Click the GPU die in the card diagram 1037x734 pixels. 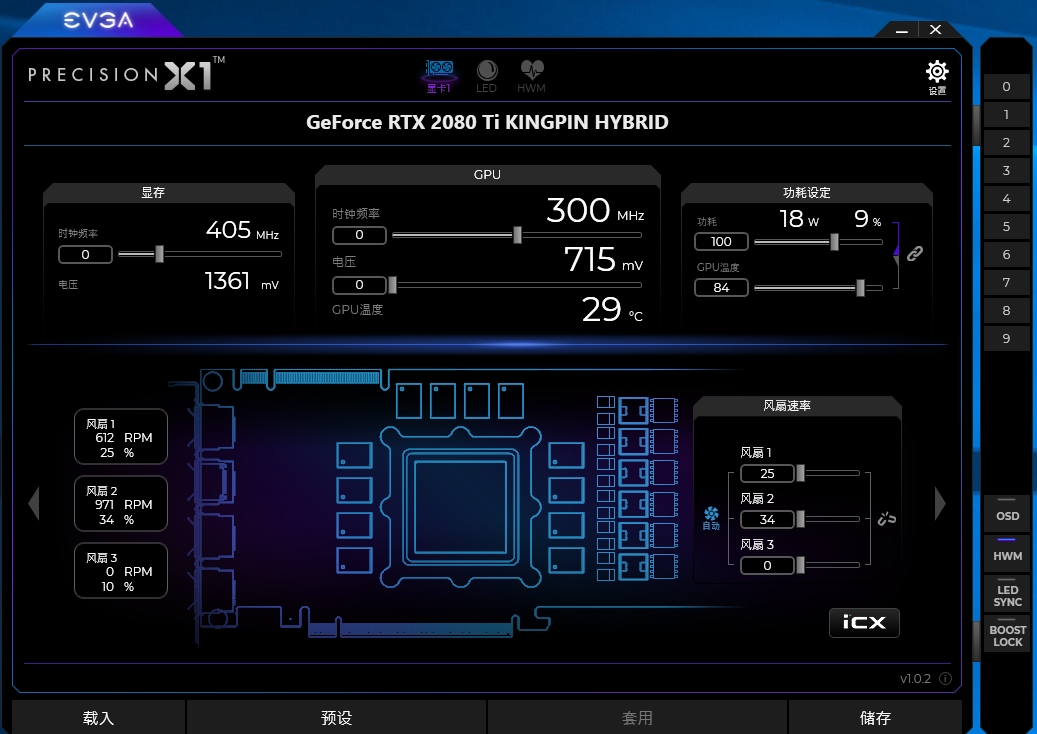point(460,507)
